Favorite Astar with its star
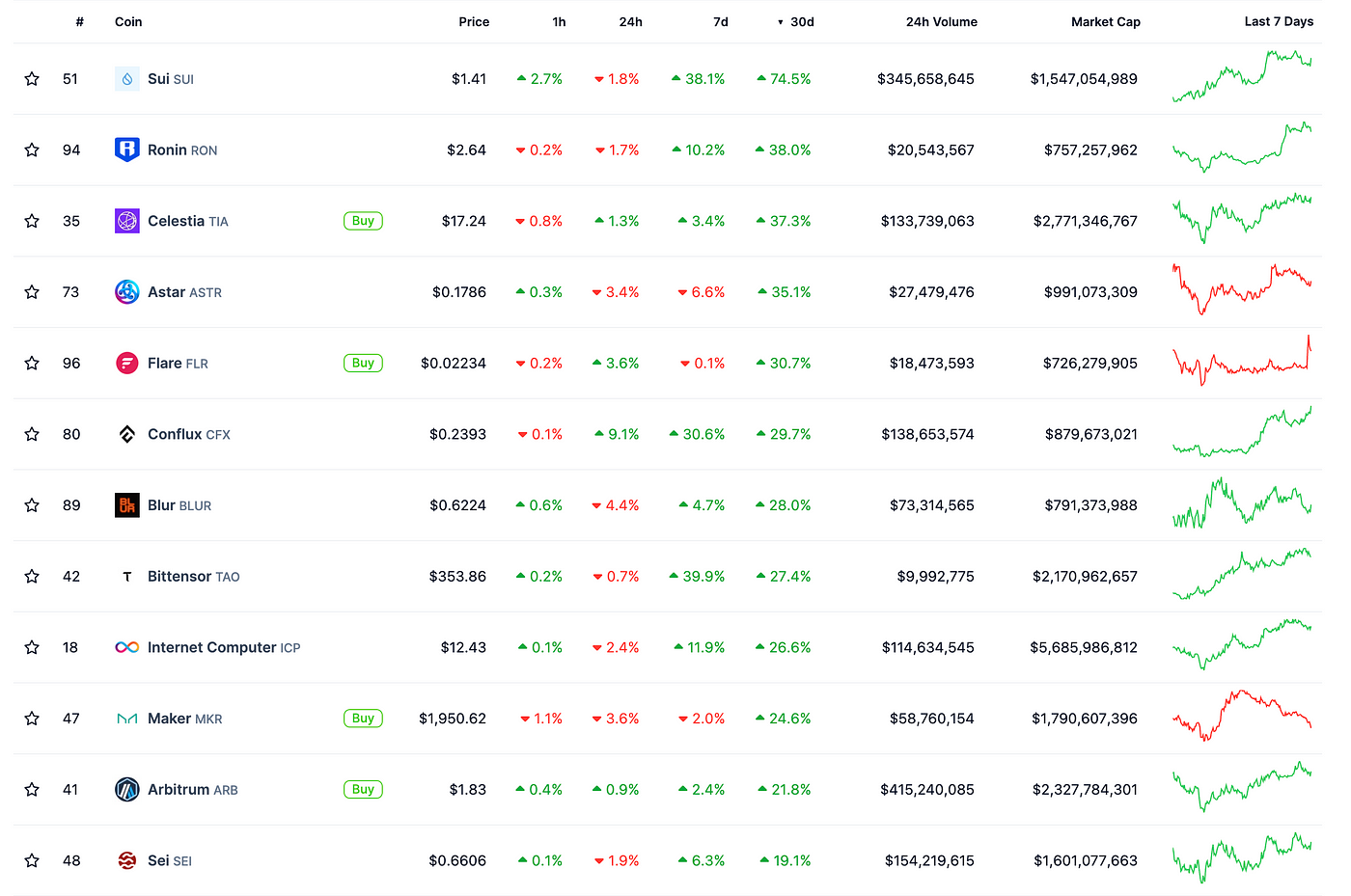The image size is (1351, 896). coord(32,291)
